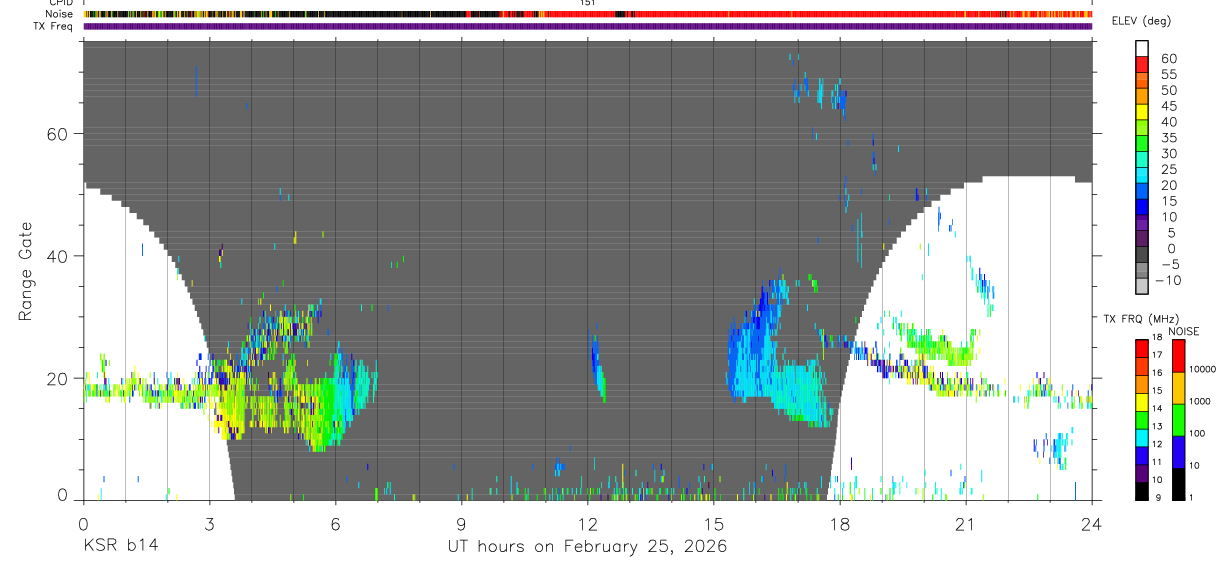This screenshot has height=567, width=1228.
Task: Click the "18" tick label on the UT hours axis
Action: (x=839, y=524)
